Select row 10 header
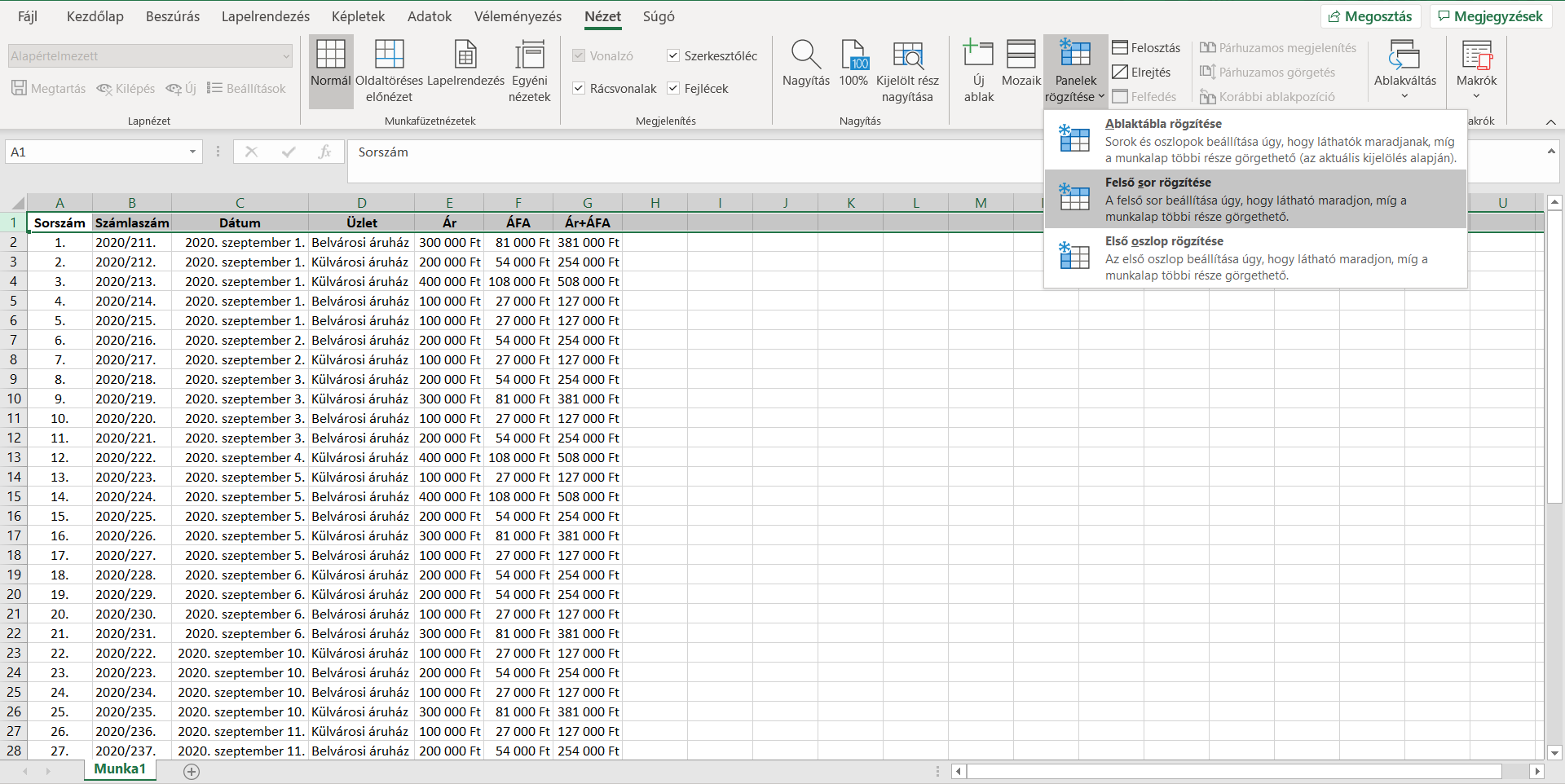The width and height of the screenshot is (1565, 784). 14,399
